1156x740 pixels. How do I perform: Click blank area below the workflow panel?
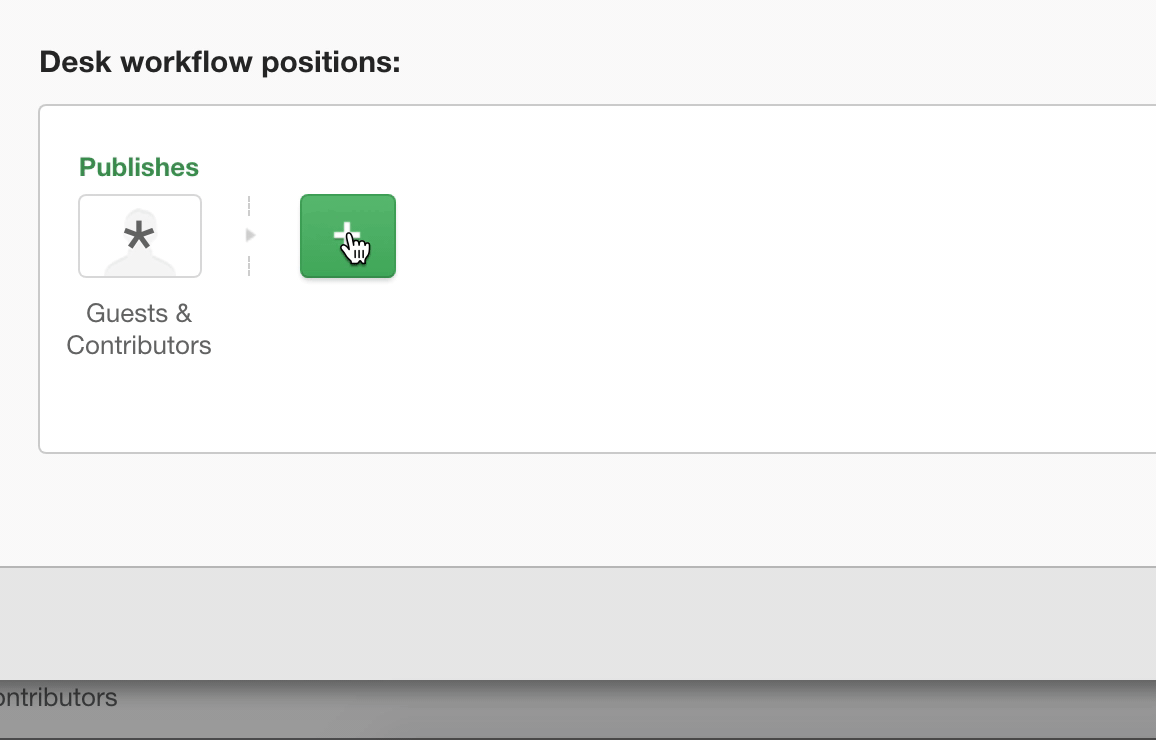pos(578,509)
